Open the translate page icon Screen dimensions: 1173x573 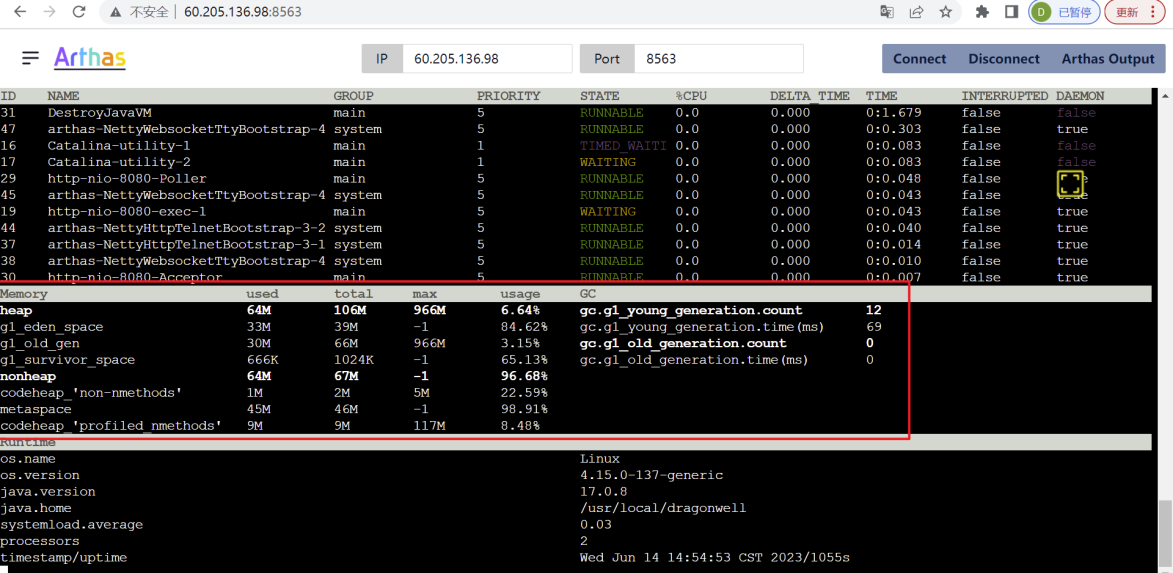click(886, 12)
